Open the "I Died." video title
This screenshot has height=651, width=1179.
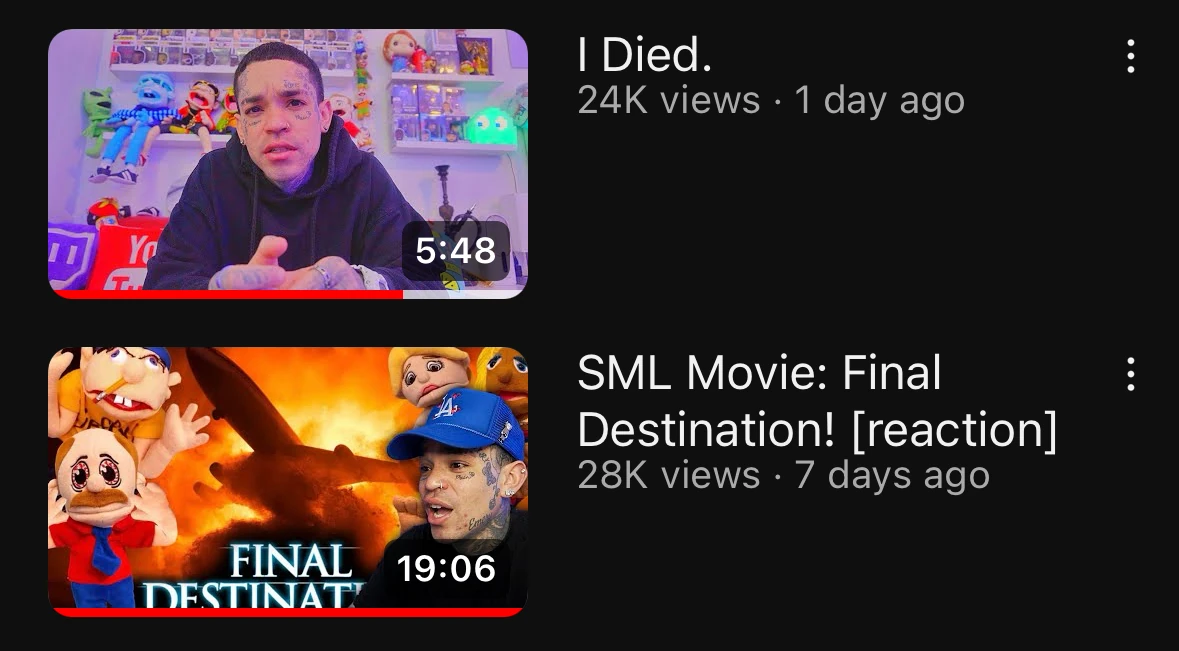(x=645, y=56)
